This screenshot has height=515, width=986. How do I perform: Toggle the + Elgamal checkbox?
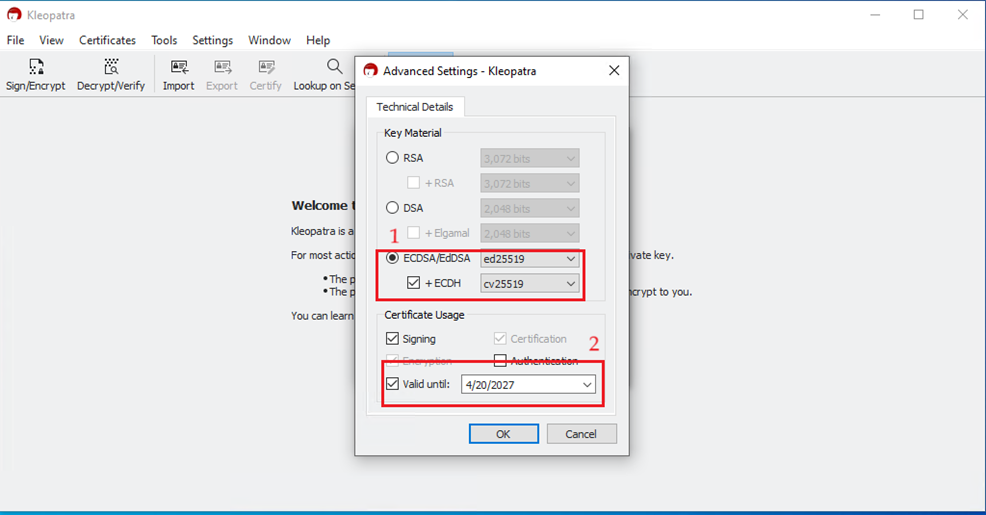[x=413, y=233]
